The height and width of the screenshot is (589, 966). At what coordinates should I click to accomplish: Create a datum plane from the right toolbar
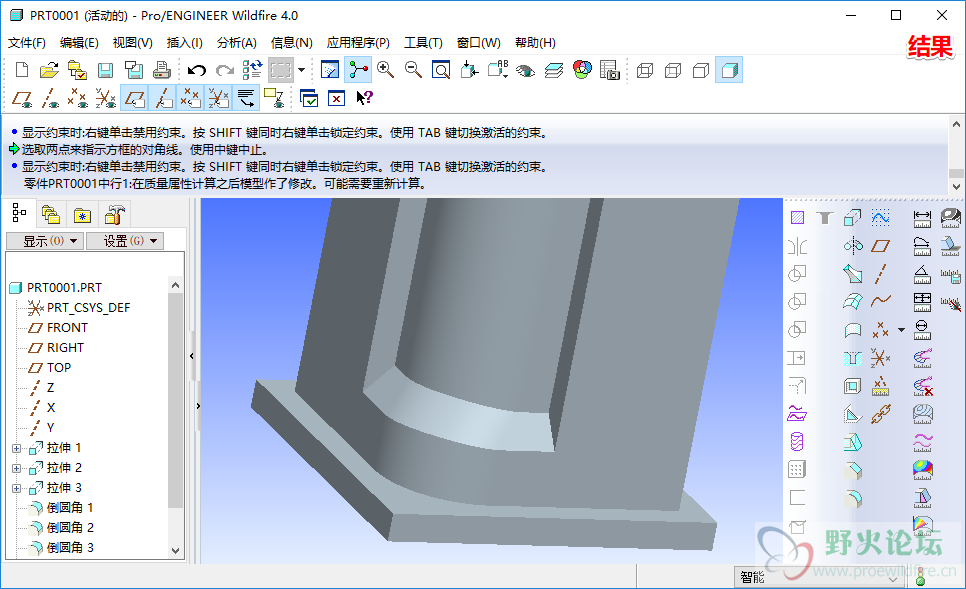(x=880, y=246)
